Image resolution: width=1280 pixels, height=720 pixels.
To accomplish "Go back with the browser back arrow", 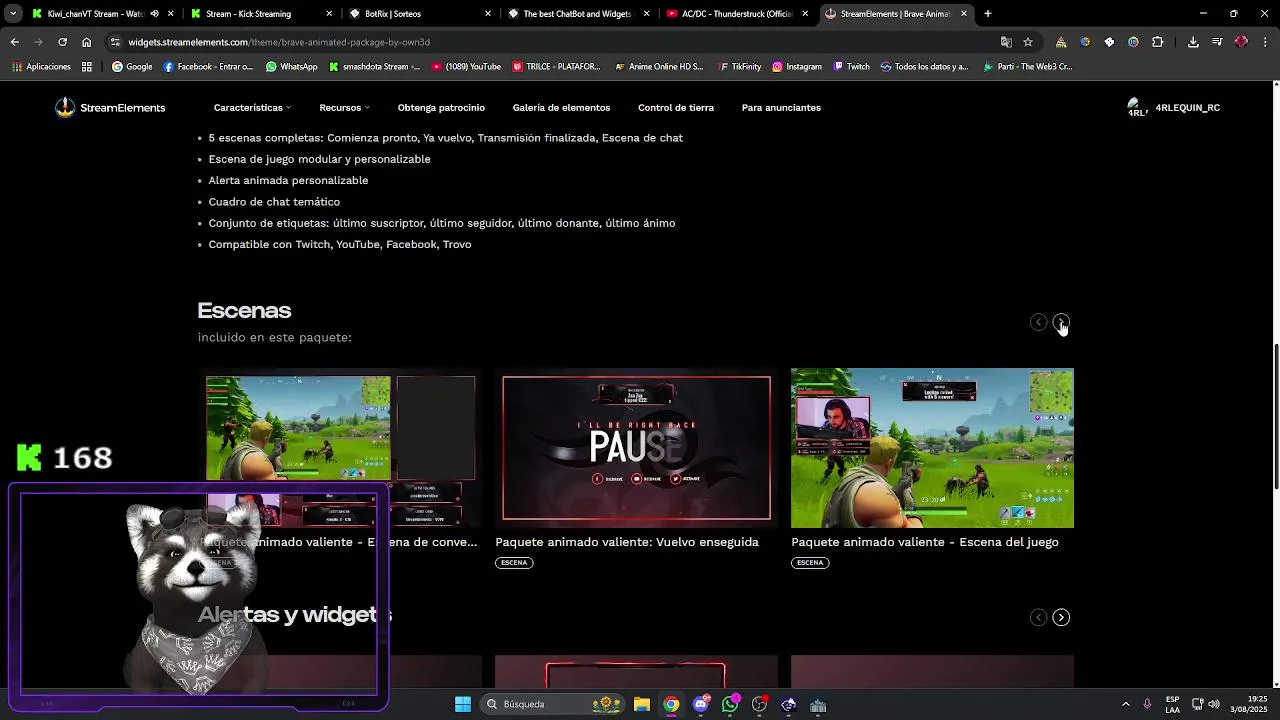I will coord(14,42).
